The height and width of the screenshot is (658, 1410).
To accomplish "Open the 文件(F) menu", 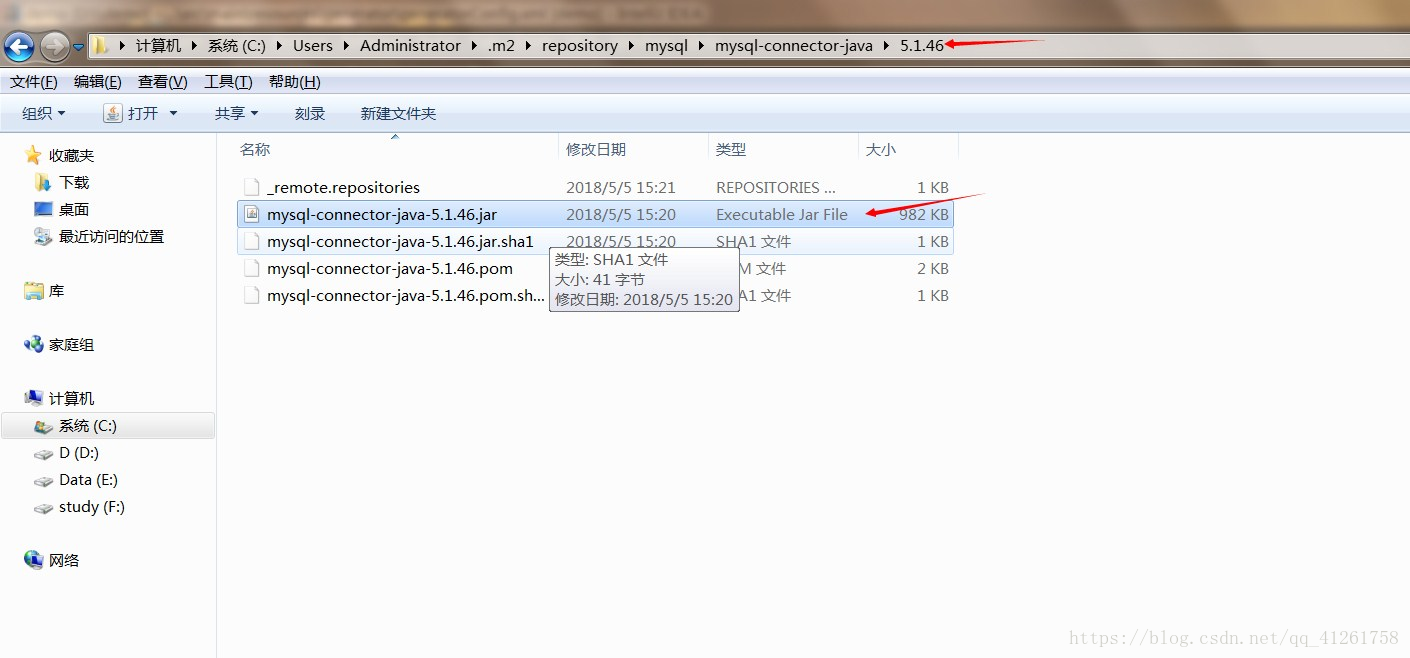I will coord(34,82).
